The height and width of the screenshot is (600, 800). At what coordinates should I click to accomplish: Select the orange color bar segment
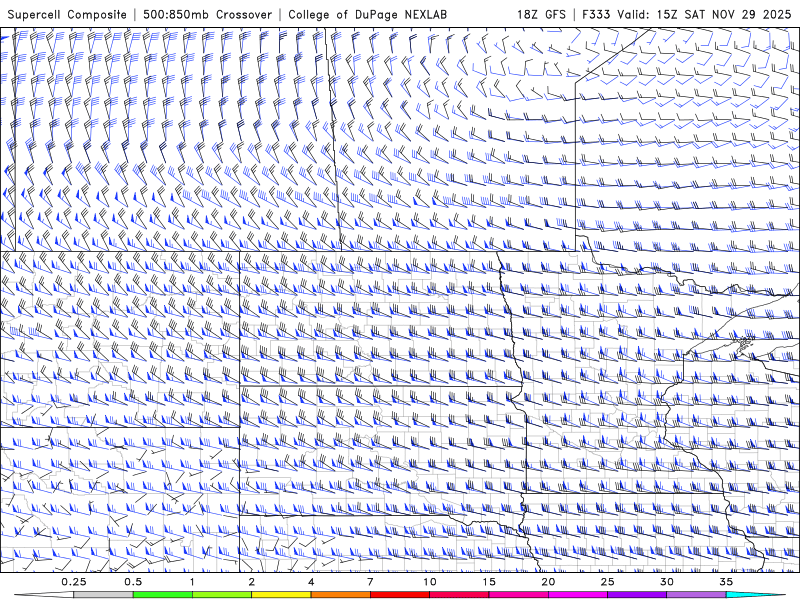[x=340, y=595]
